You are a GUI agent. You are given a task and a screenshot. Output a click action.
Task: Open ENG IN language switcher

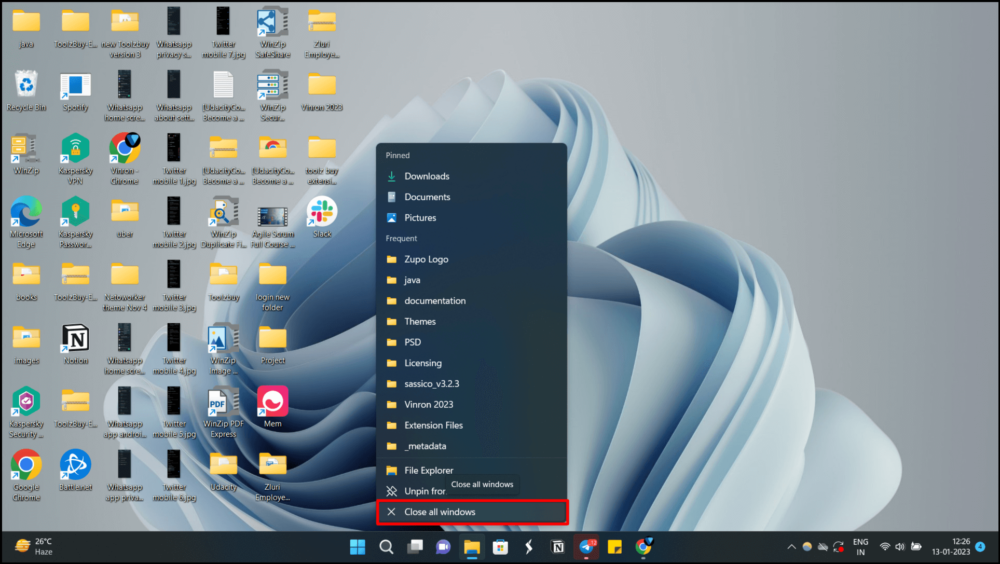tap(860, 547)
